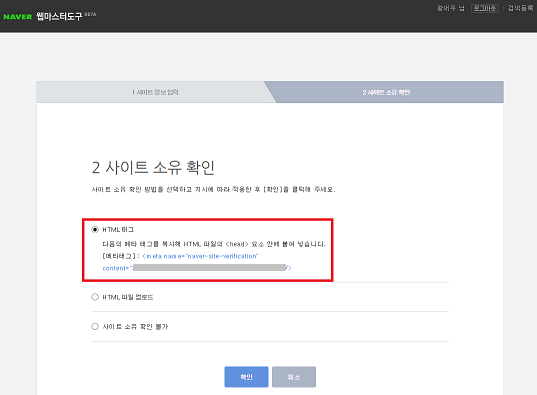Viewport: 537px width, 395px height.
Task: Open the 웹마스터도구 home title link
Action: [59, 16]
